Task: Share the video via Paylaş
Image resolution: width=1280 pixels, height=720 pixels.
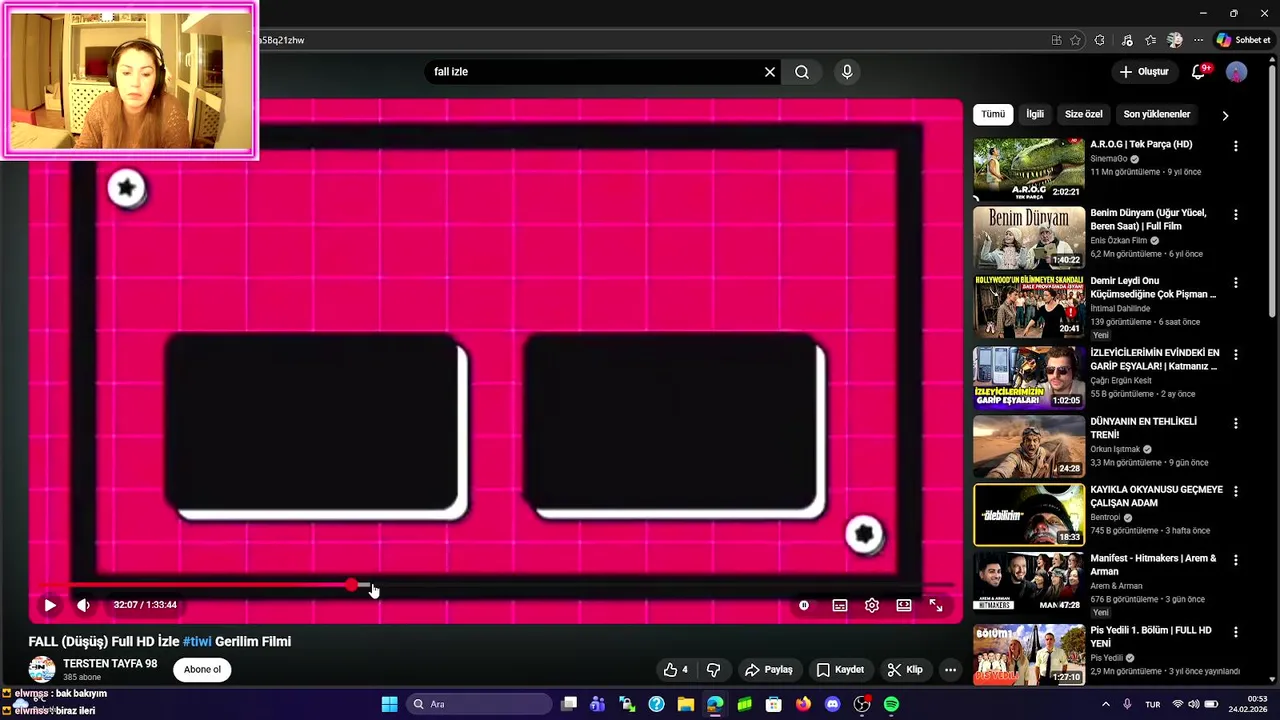Action: tap(769, 670)
